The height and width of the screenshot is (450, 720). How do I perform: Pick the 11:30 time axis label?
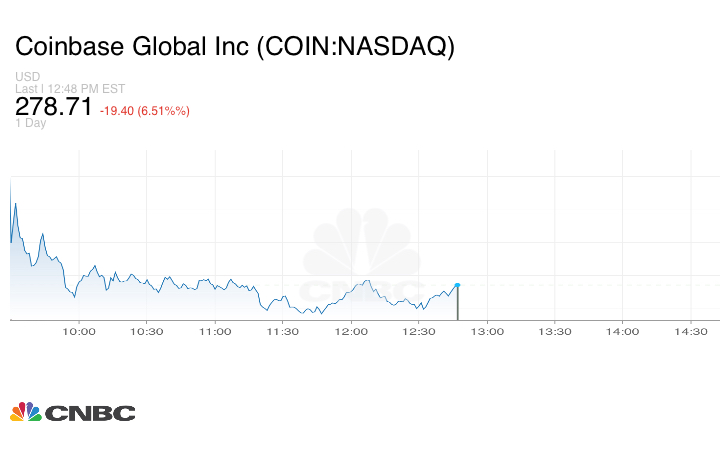pos(283,332)
